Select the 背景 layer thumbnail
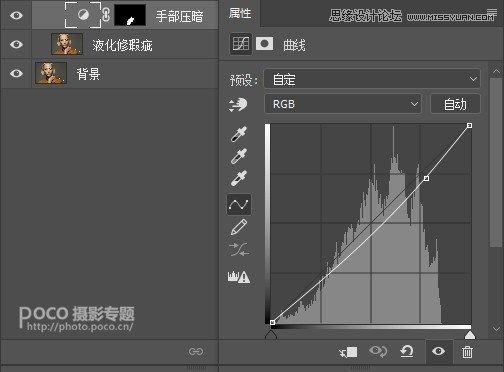Viewport: 504px width, 372px height. [x=51, y=73]
